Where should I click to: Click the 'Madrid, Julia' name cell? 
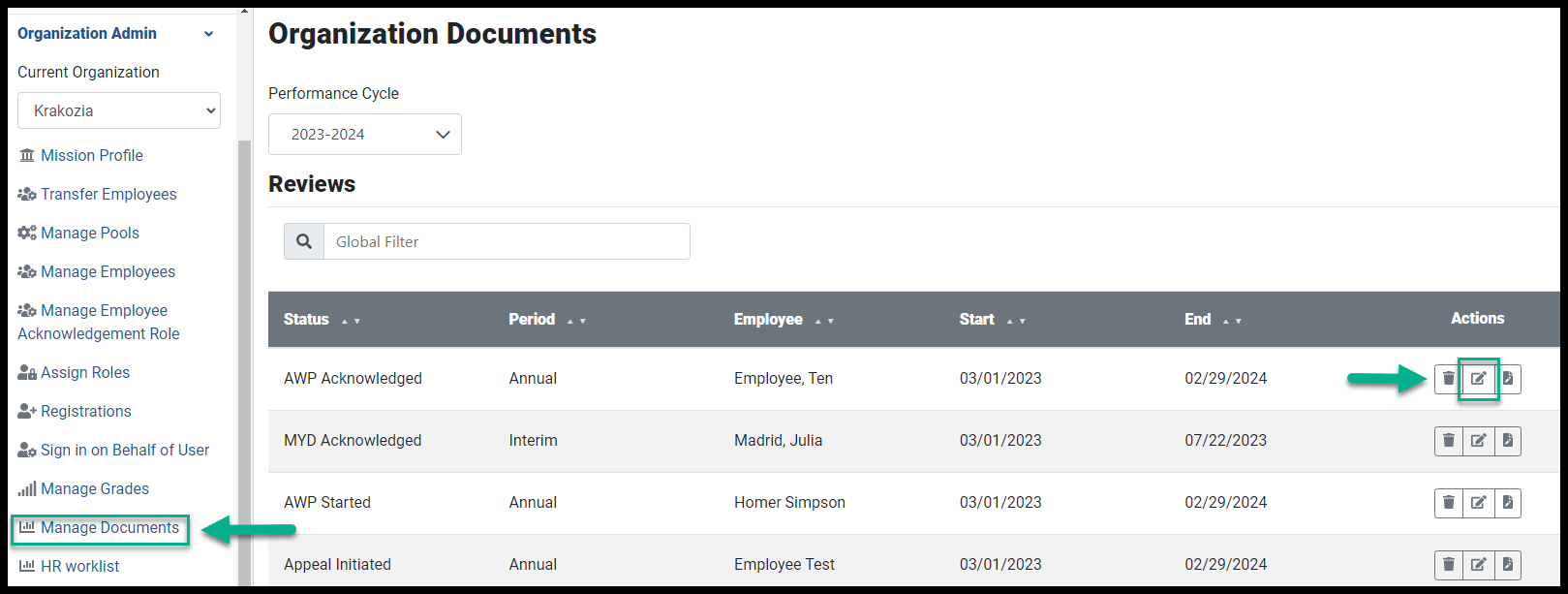tap(778, 441)
